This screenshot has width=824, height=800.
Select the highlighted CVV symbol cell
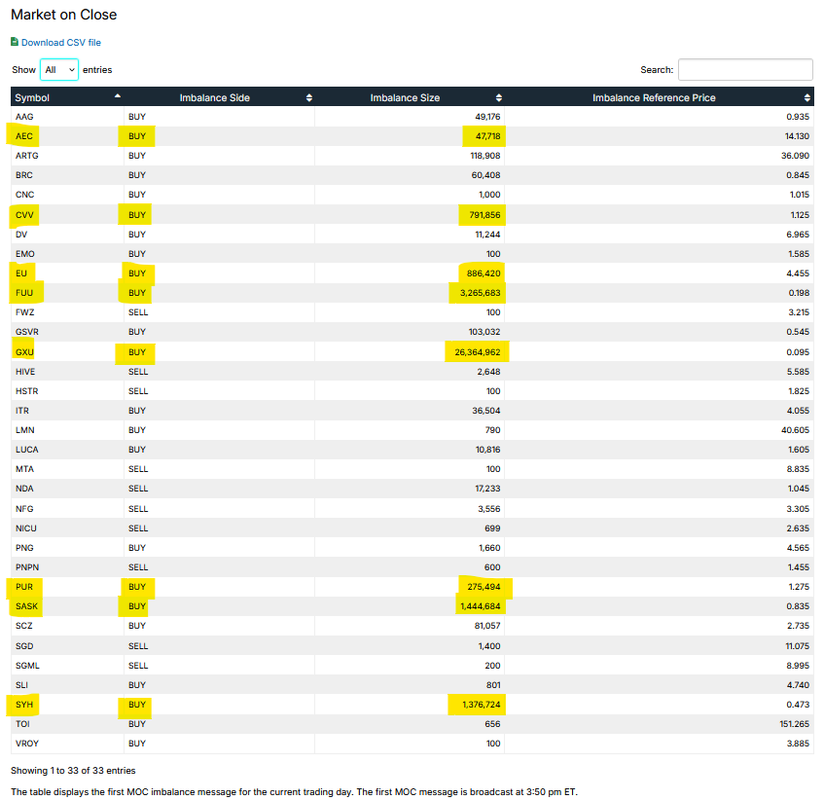point(25,214)
